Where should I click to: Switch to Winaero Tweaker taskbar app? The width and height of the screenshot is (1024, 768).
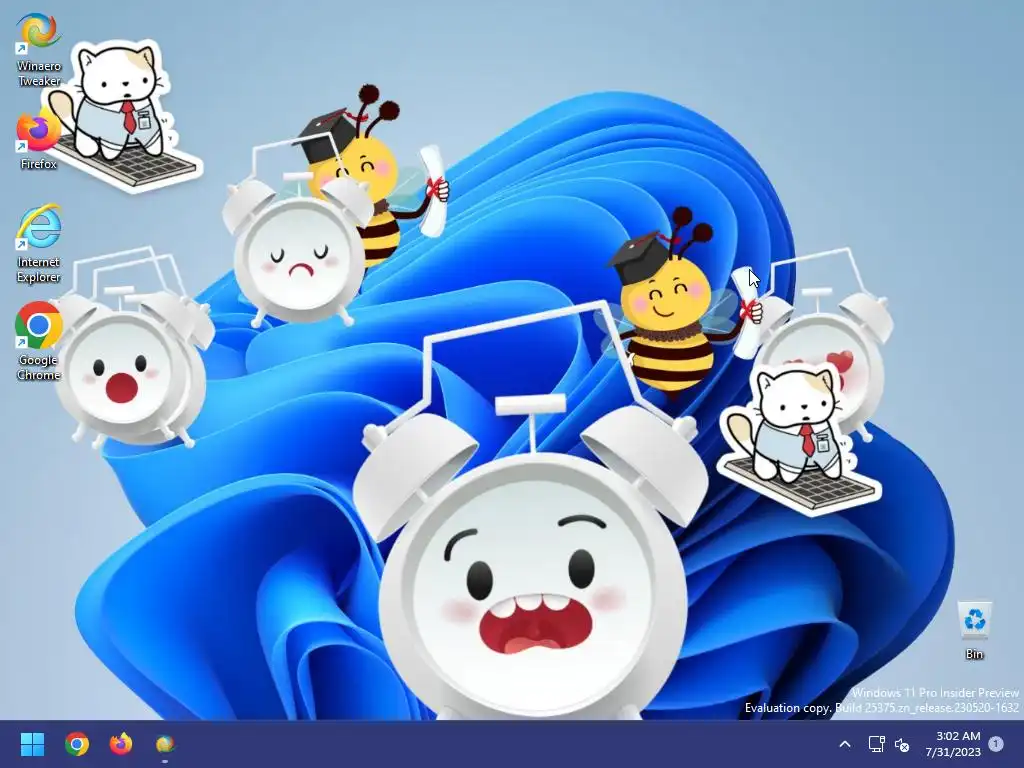(x=165, y=744)
